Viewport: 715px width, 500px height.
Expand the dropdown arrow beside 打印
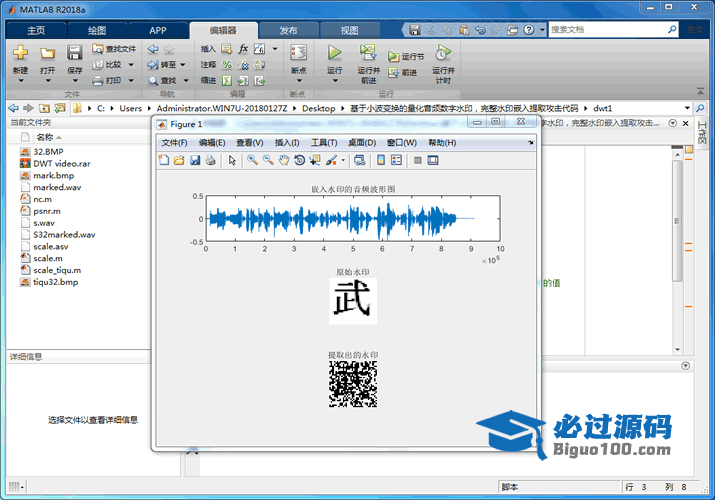pos(131,81)
